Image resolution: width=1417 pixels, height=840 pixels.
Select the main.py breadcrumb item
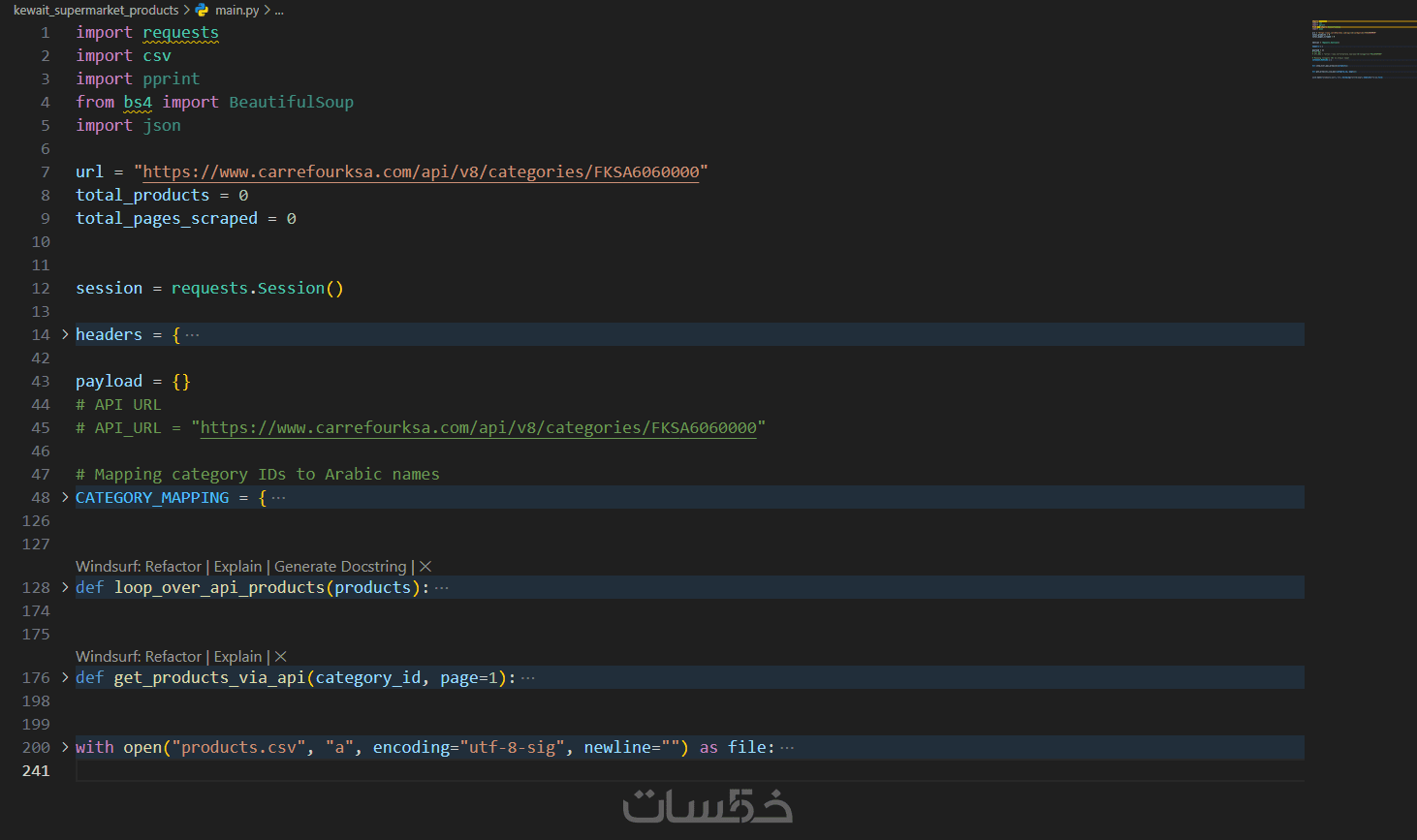click(236, 11)
